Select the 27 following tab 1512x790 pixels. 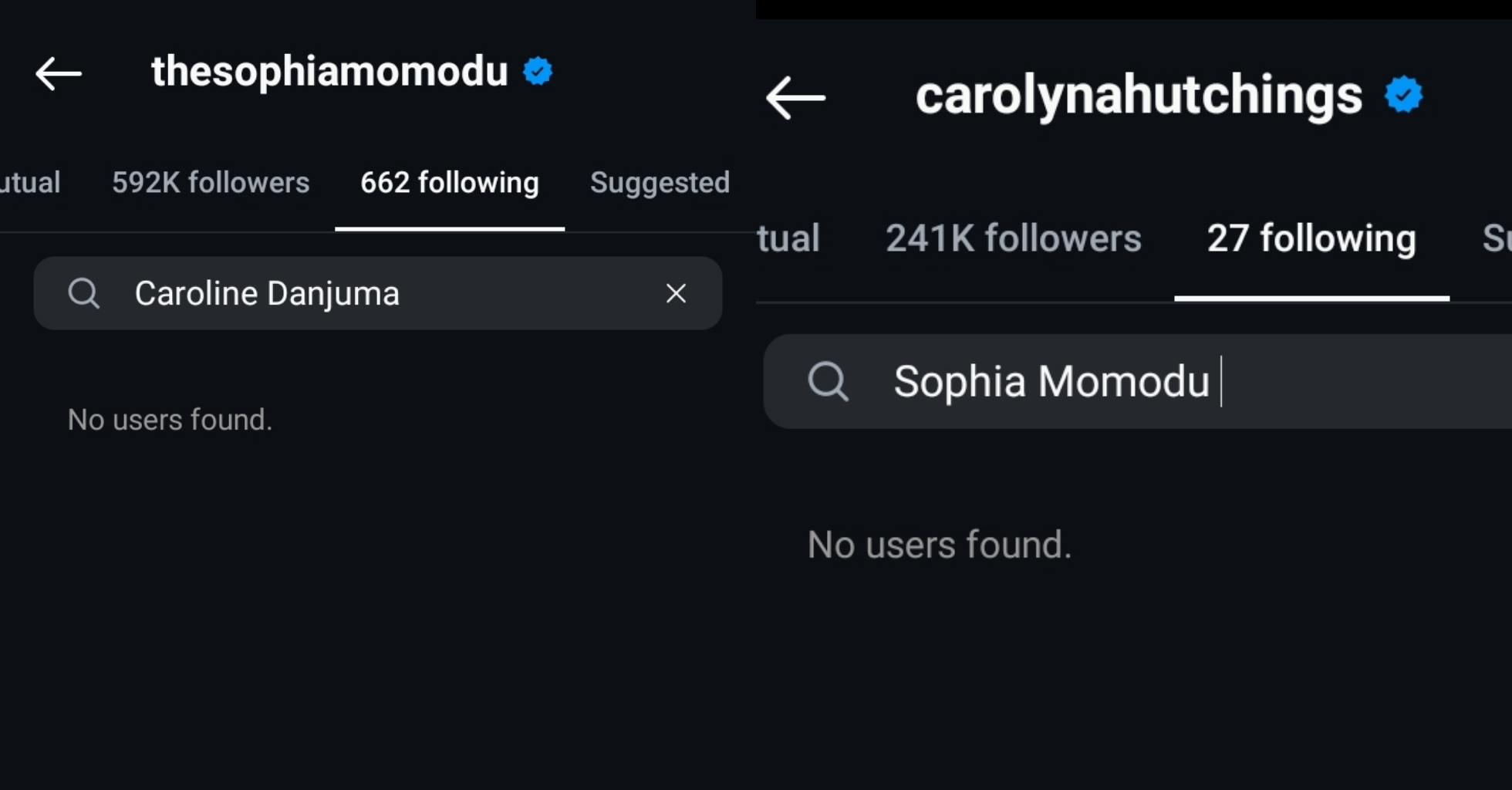[x=1311, y=238]
